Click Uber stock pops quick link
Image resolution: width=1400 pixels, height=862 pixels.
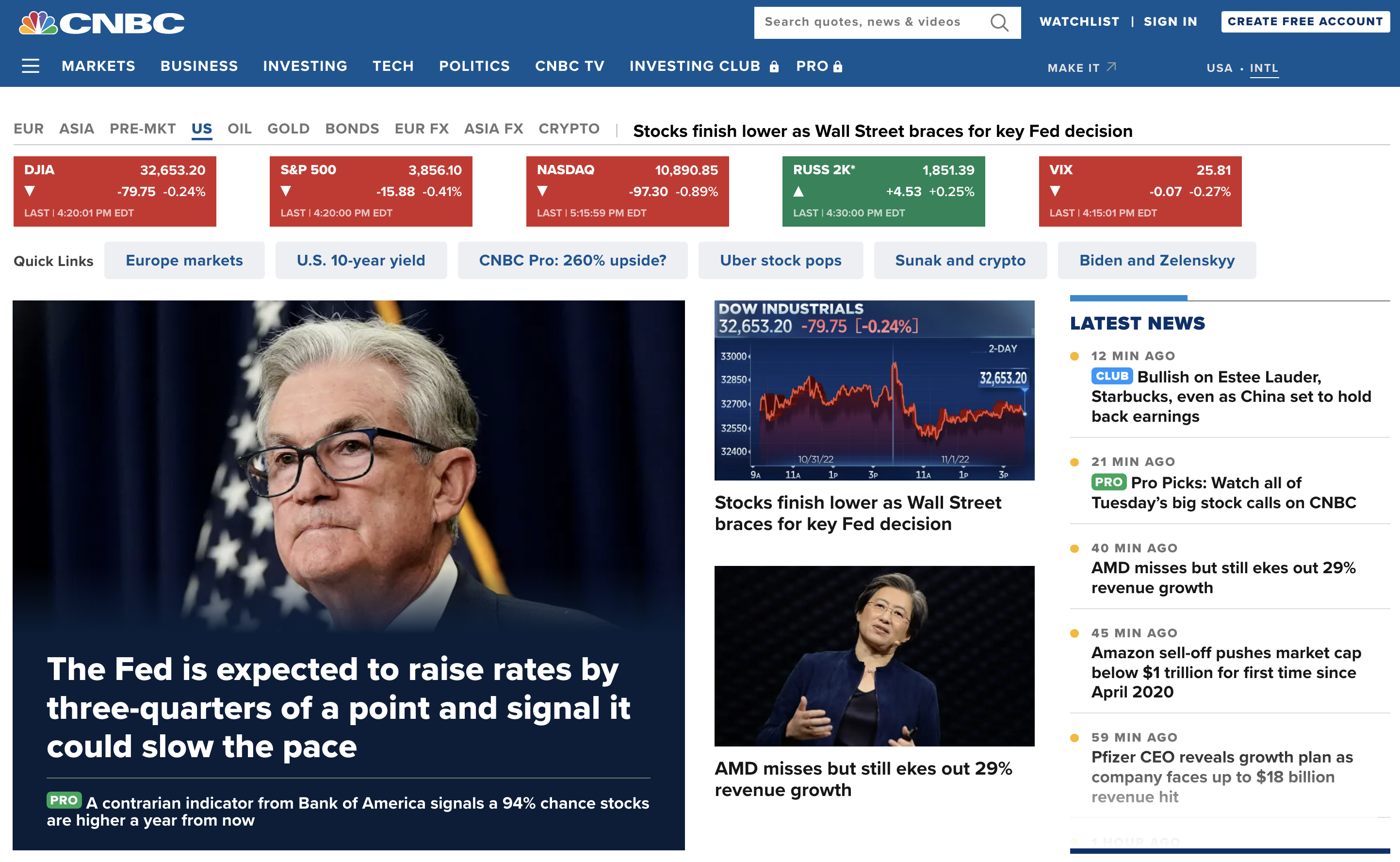780,261
